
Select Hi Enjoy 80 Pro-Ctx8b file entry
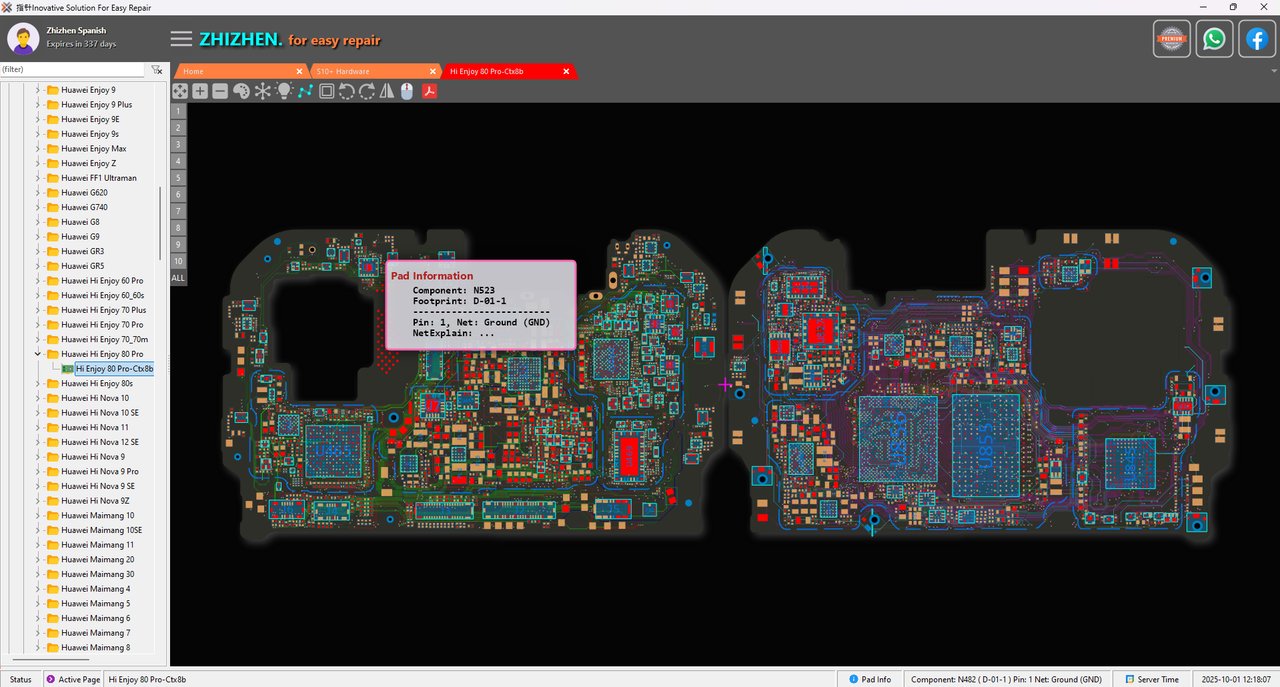click(114, 369)
